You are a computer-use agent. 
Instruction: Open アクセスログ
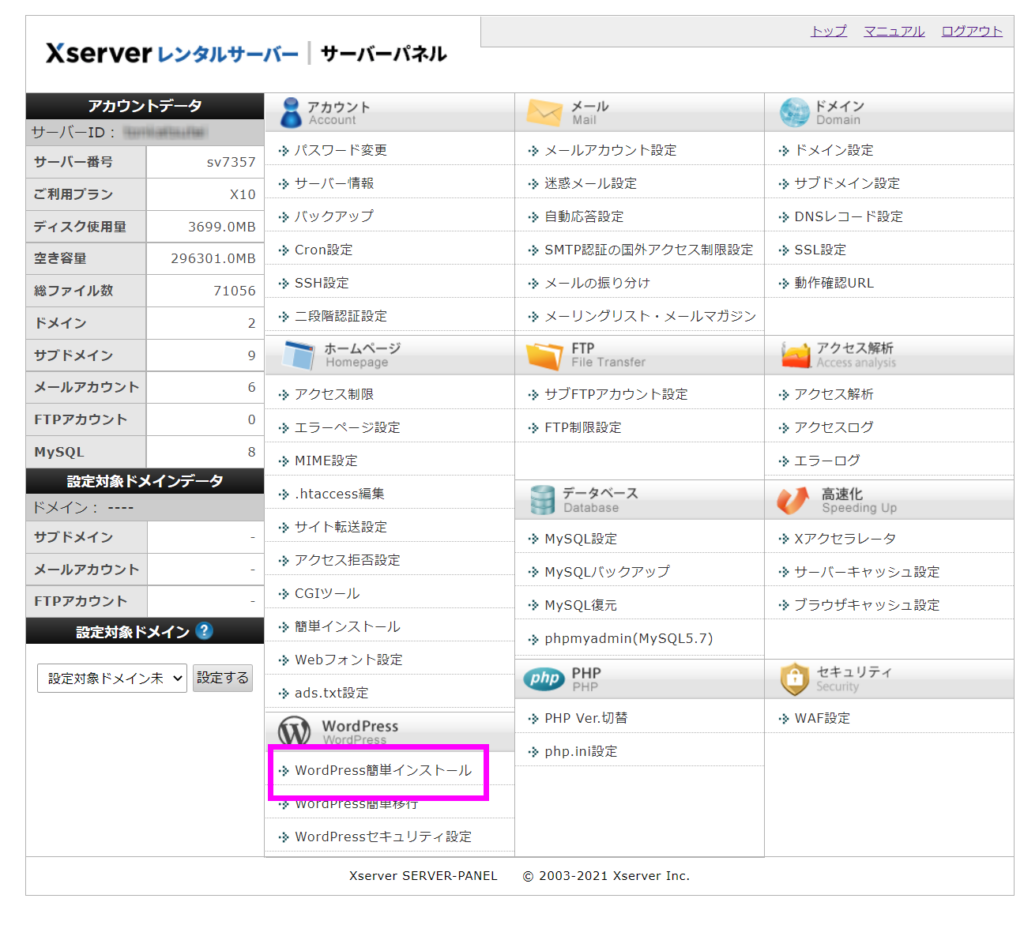click(833, 428)
